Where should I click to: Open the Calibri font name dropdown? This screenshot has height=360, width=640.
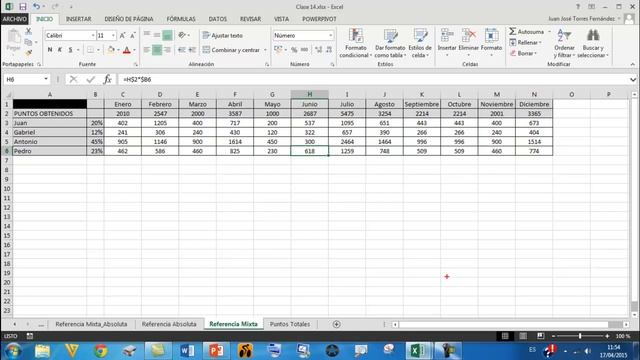tap(93, 36)
